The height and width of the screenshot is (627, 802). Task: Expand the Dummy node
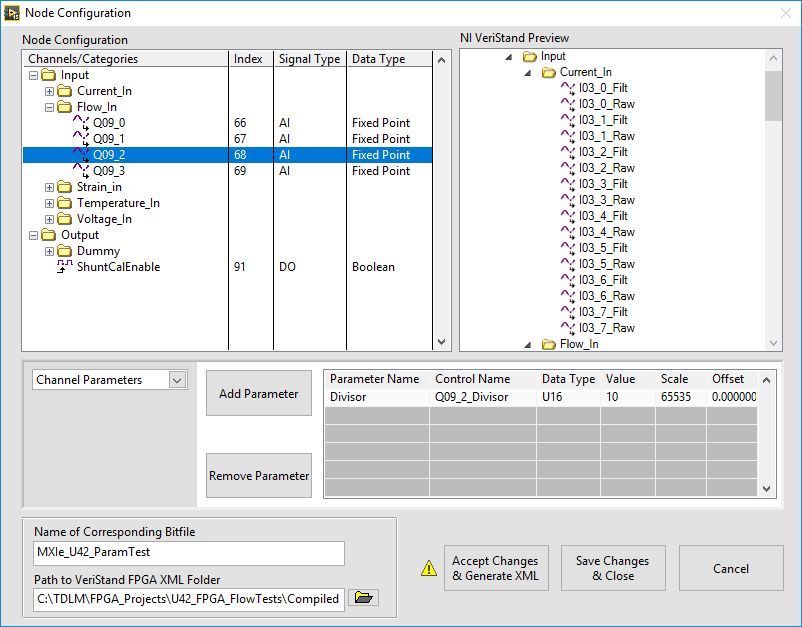pyautogui.click(x=49, y=252)
